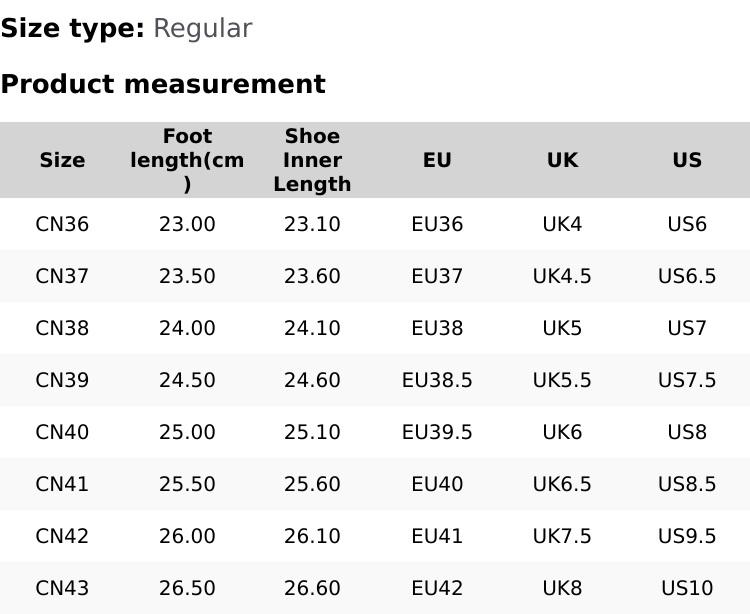
Task: Click the US column header
Action: click(687, 160)
